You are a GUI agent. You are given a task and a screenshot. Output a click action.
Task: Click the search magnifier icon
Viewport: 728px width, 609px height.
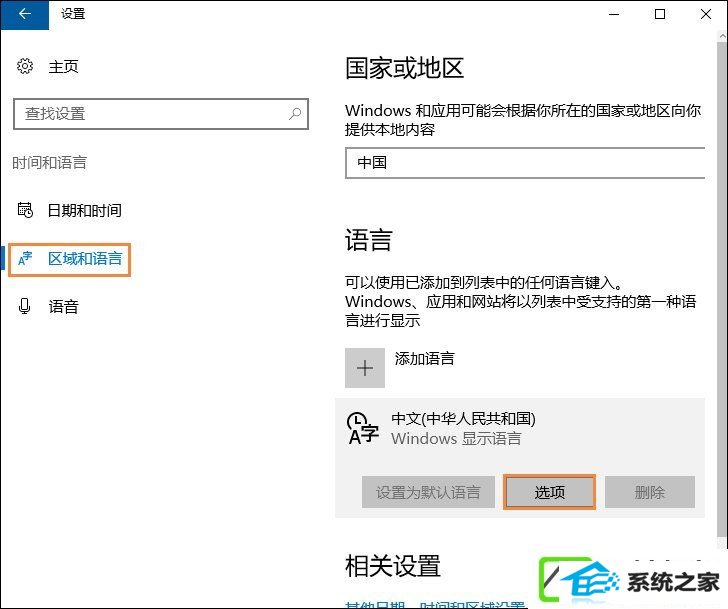(295, 114)
